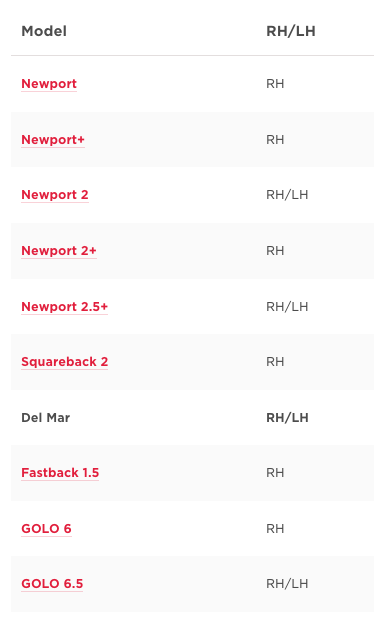Screen dimensions: 374x618
Task: Click Fastback 1.5's RH value
Action: click(275, 473)
